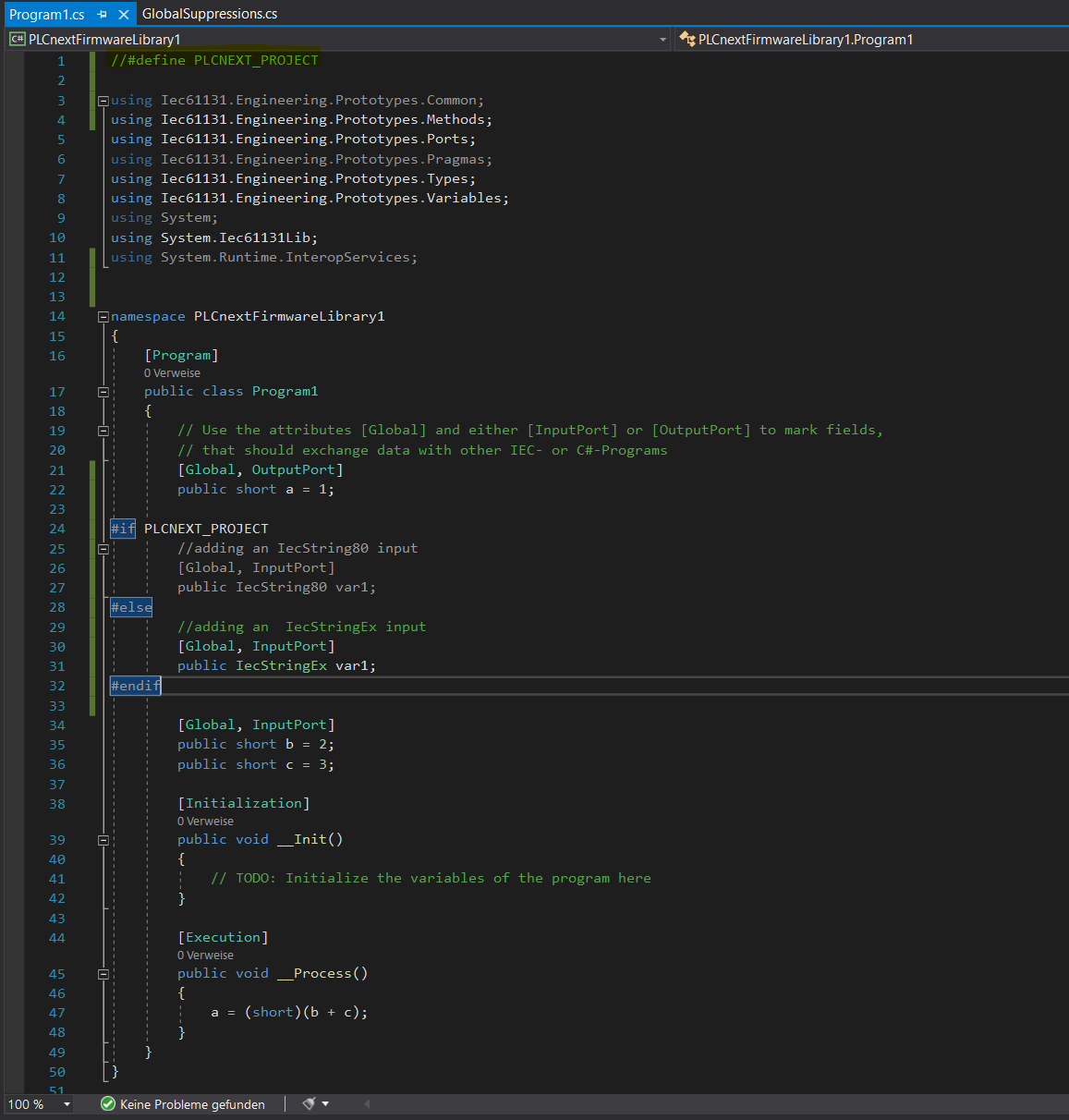Image resolution: width=1069 pixels, height=1120 pixels.
Task: Click '0 Verweise' link above class Program1
Action: 172,373
